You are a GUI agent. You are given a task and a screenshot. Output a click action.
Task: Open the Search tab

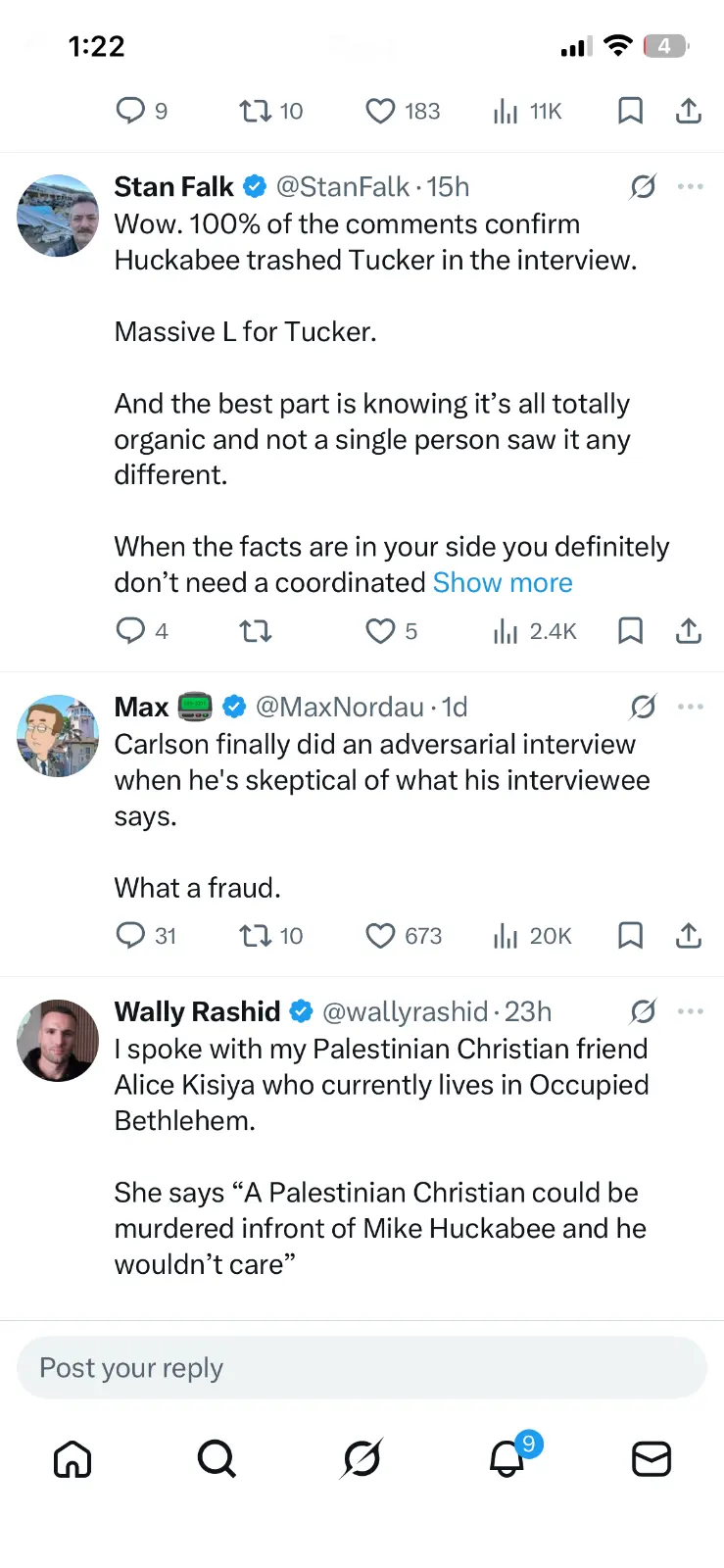217,1459
